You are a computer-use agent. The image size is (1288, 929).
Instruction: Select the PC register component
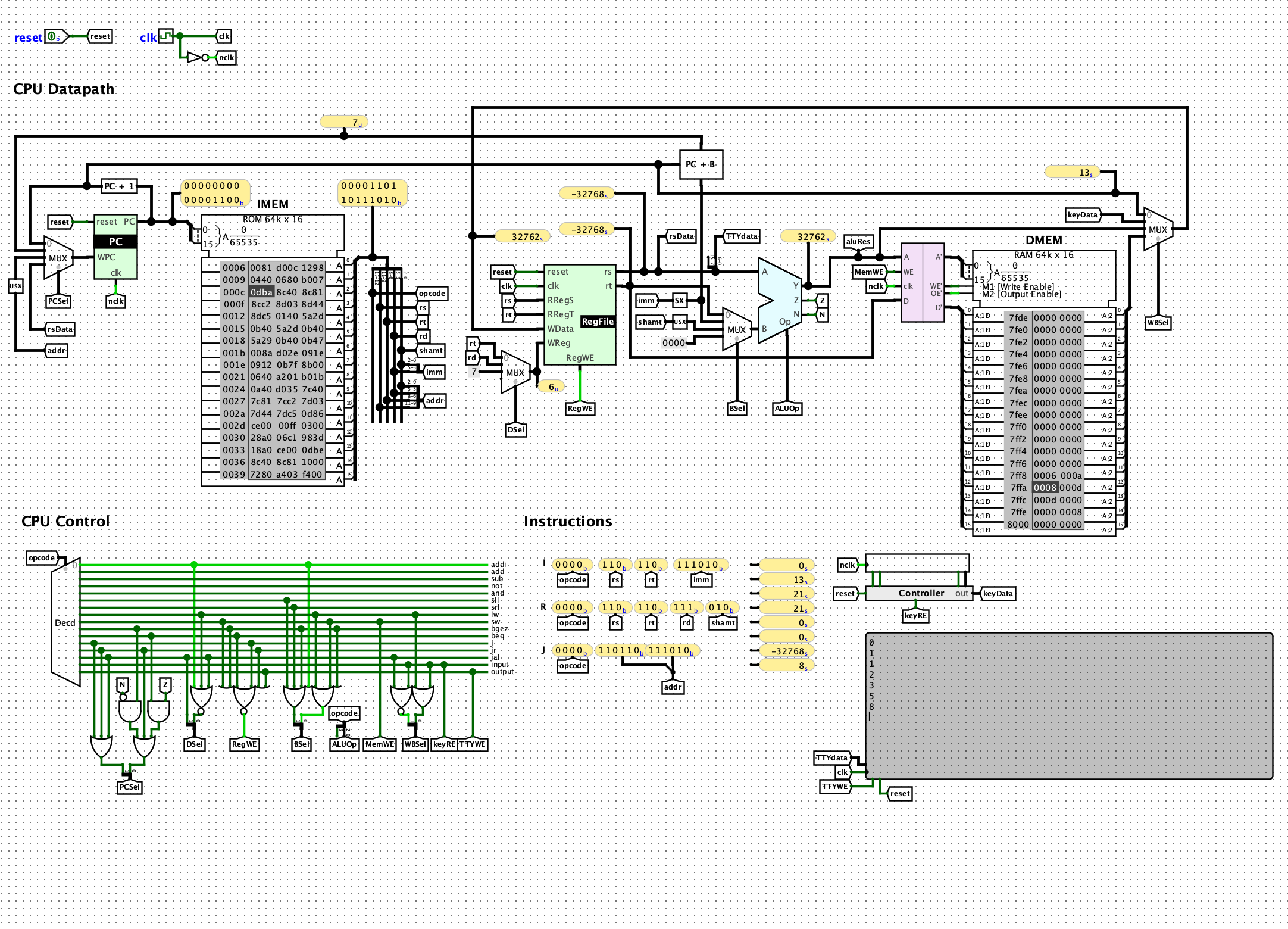(x=115, y=247)
